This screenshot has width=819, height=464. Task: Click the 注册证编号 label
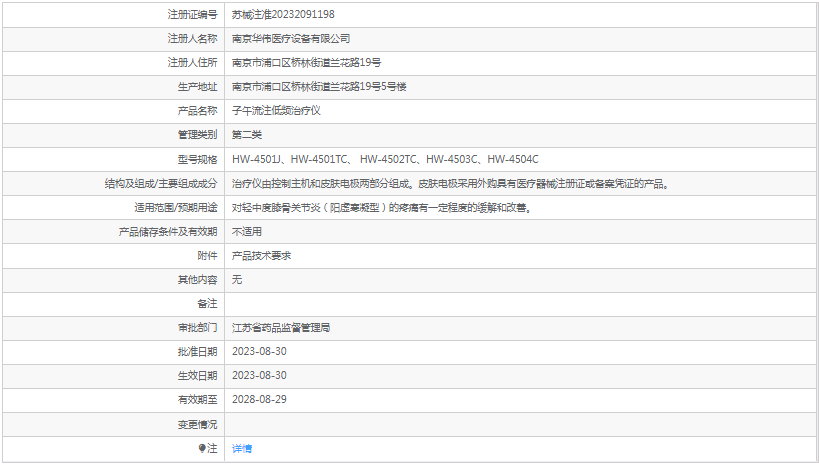(x=192, y=15)
